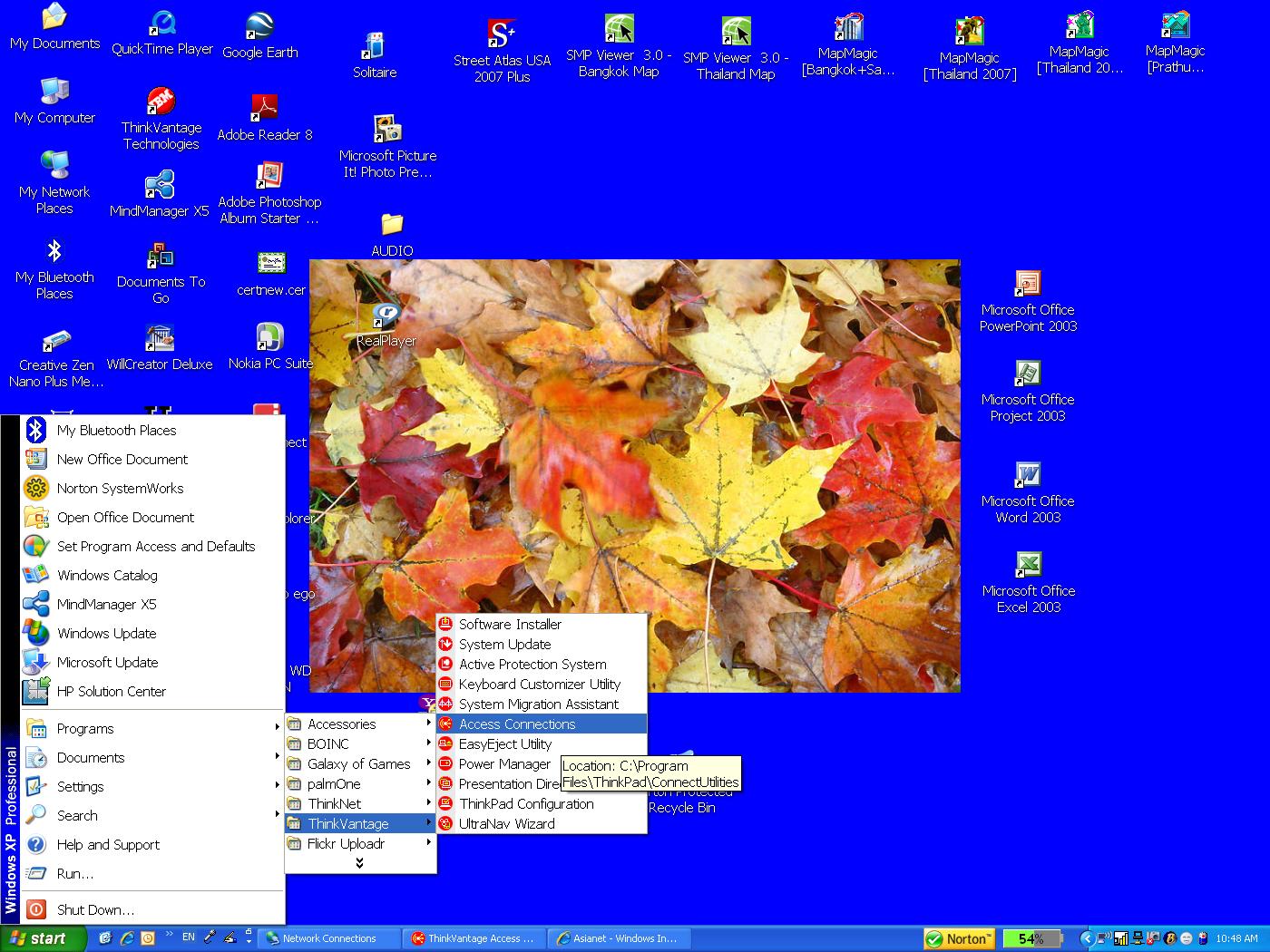This screenshot has width=1270, height=952.
Task: Open UltraNav Wizard from the submenu
Action: click(x=542, y=823)
